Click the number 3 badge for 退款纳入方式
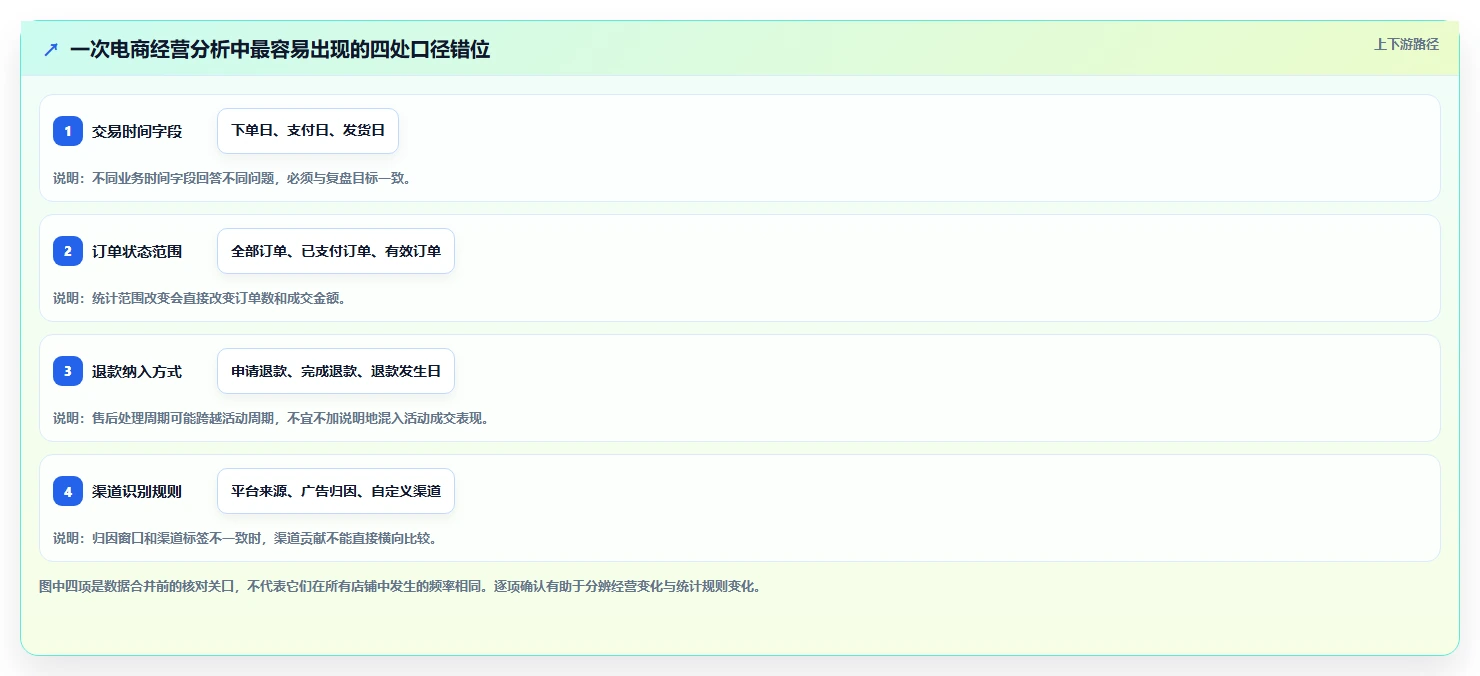The height and width of the screenshot is (676, 1480). click(x=68, y=371)
